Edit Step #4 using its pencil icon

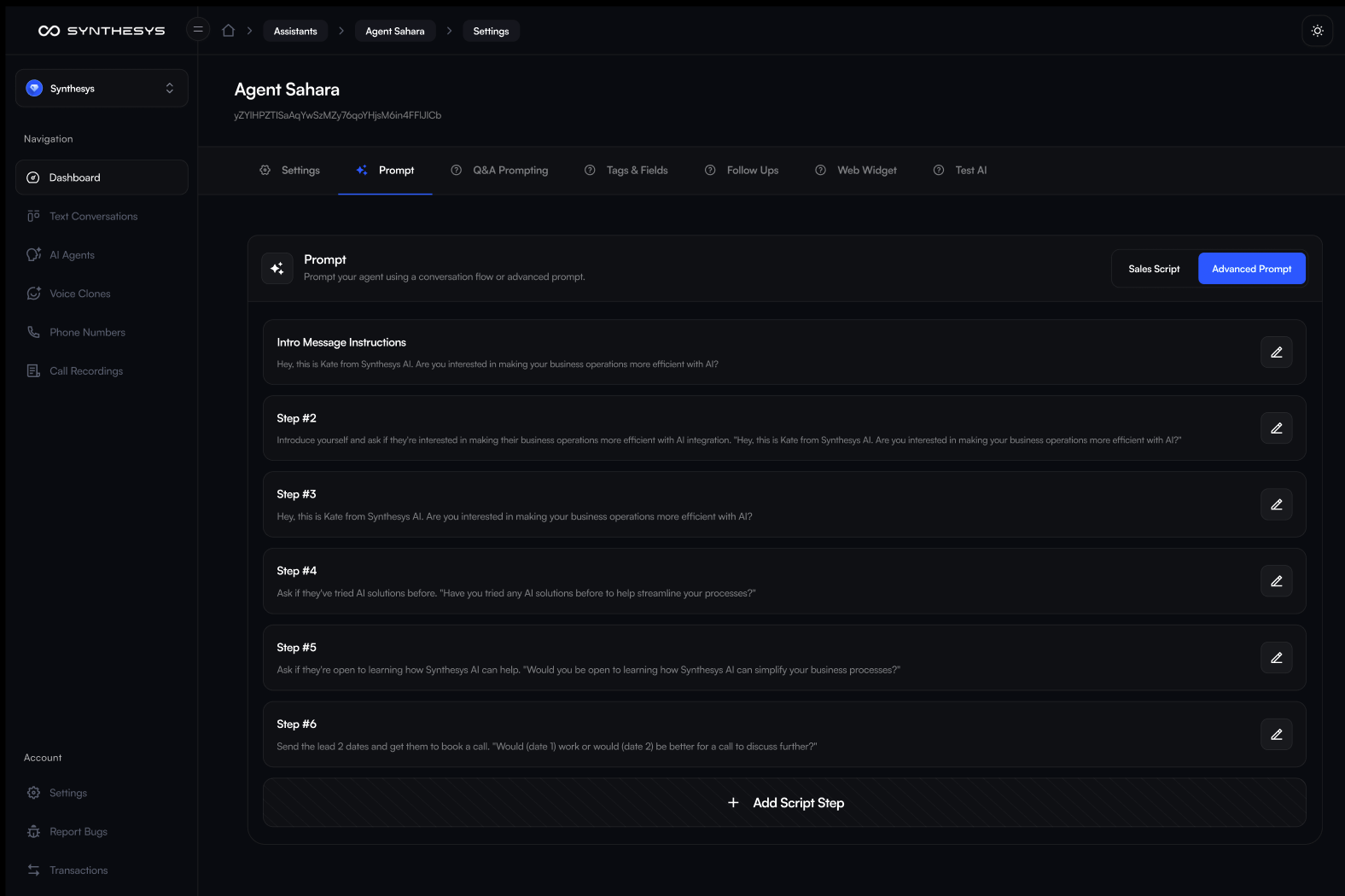1276,580
